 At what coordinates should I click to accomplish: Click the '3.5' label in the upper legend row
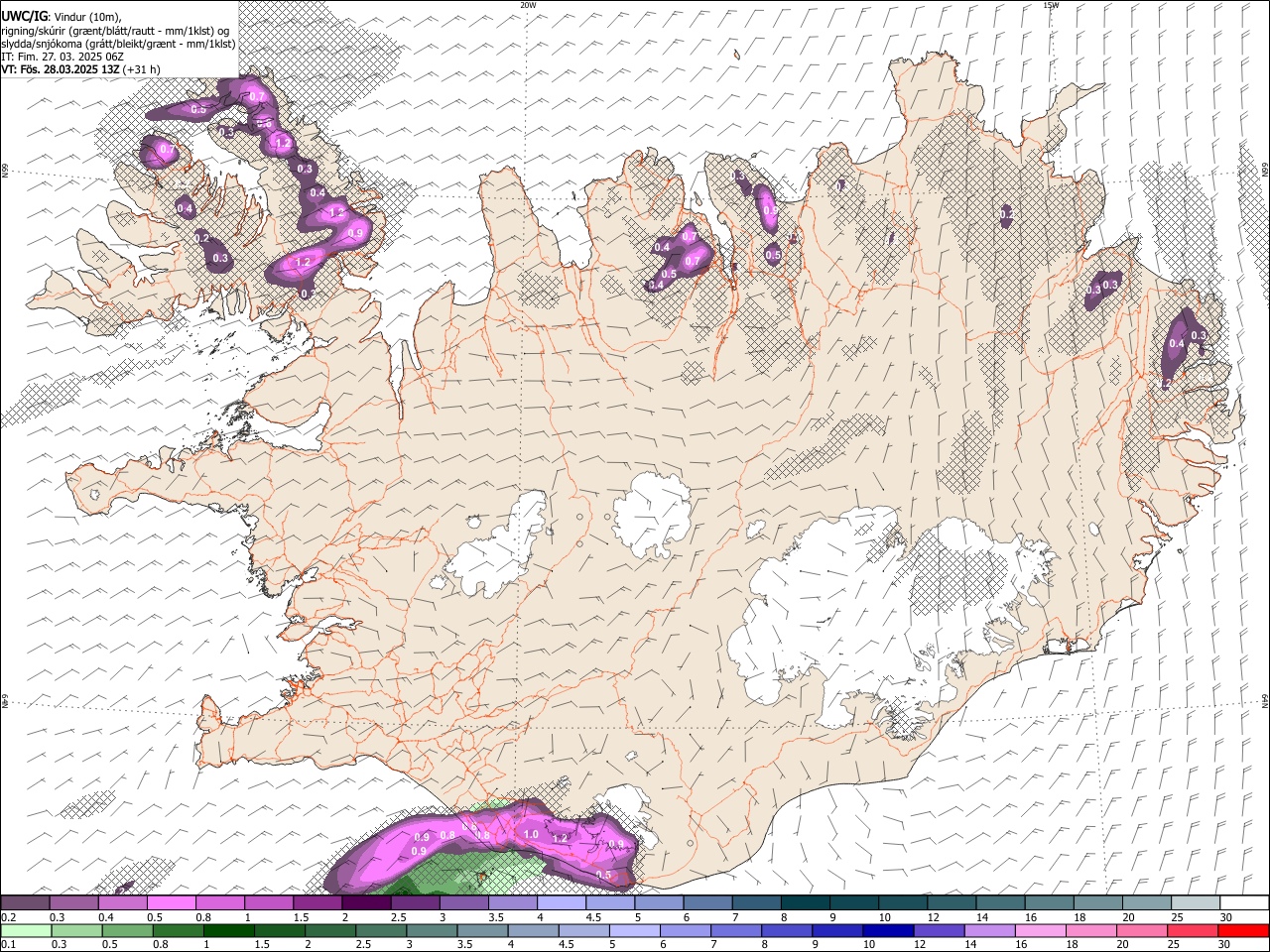click(x=495, y=917)
